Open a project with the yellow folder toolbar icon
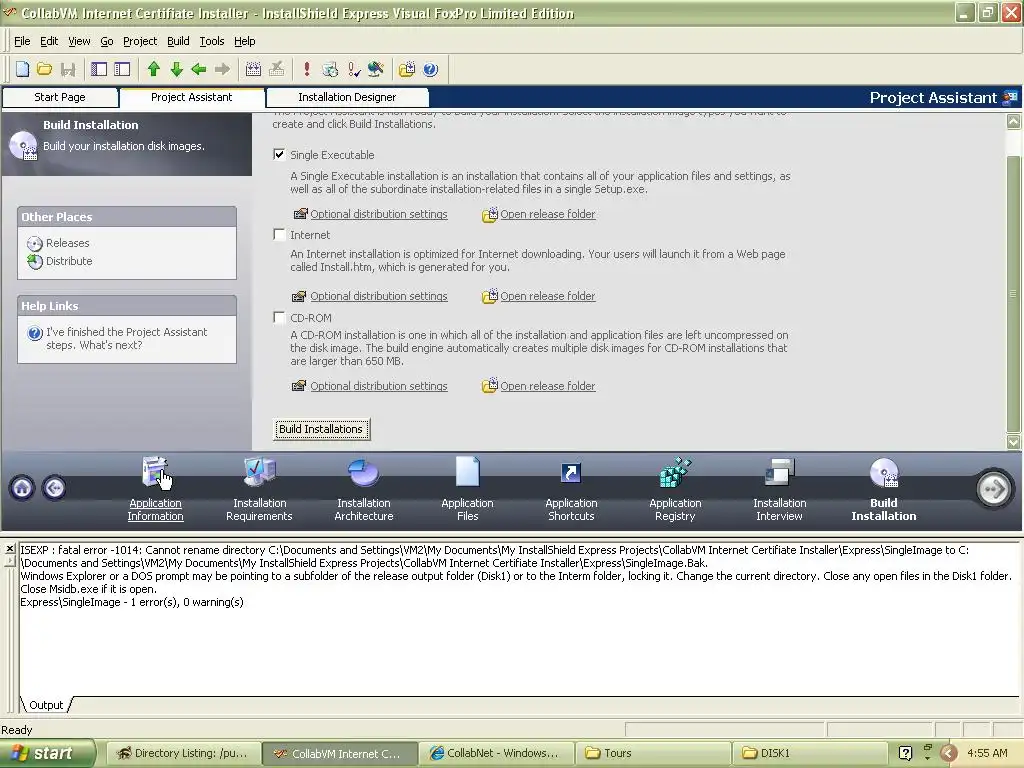This screenshot has width=1024, height=768. click(44, 69)
